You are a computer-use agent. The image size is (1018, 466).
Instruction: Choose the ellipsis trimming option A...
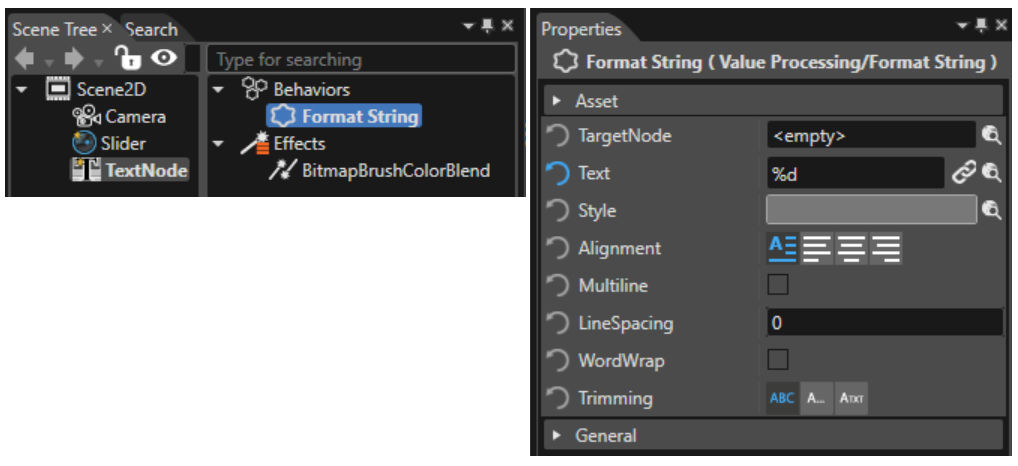[816, 398]
